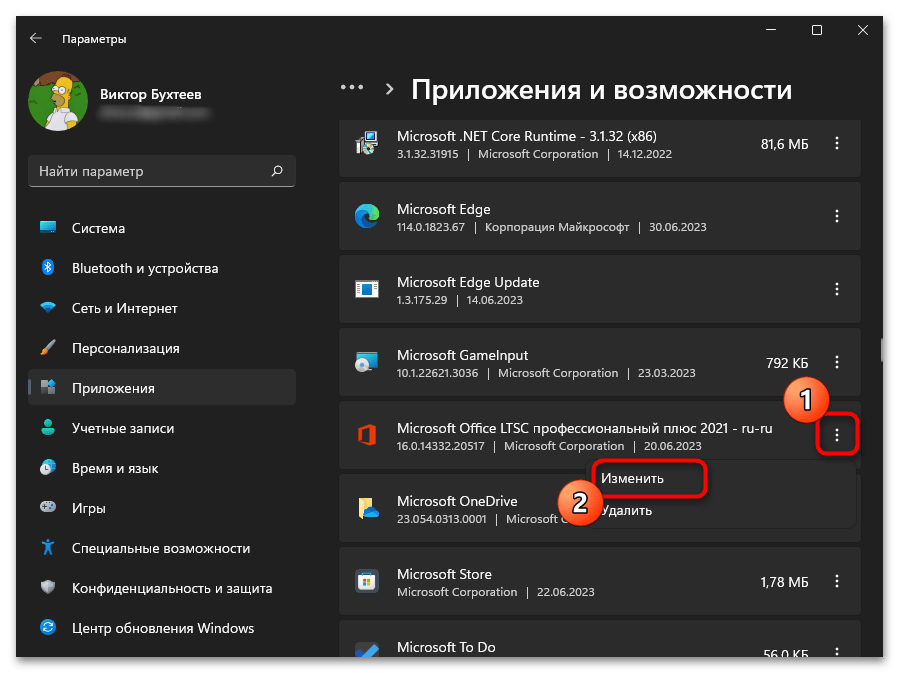
Task: Open Конфиденциальность и защита section
Action: tap(162, 588)
